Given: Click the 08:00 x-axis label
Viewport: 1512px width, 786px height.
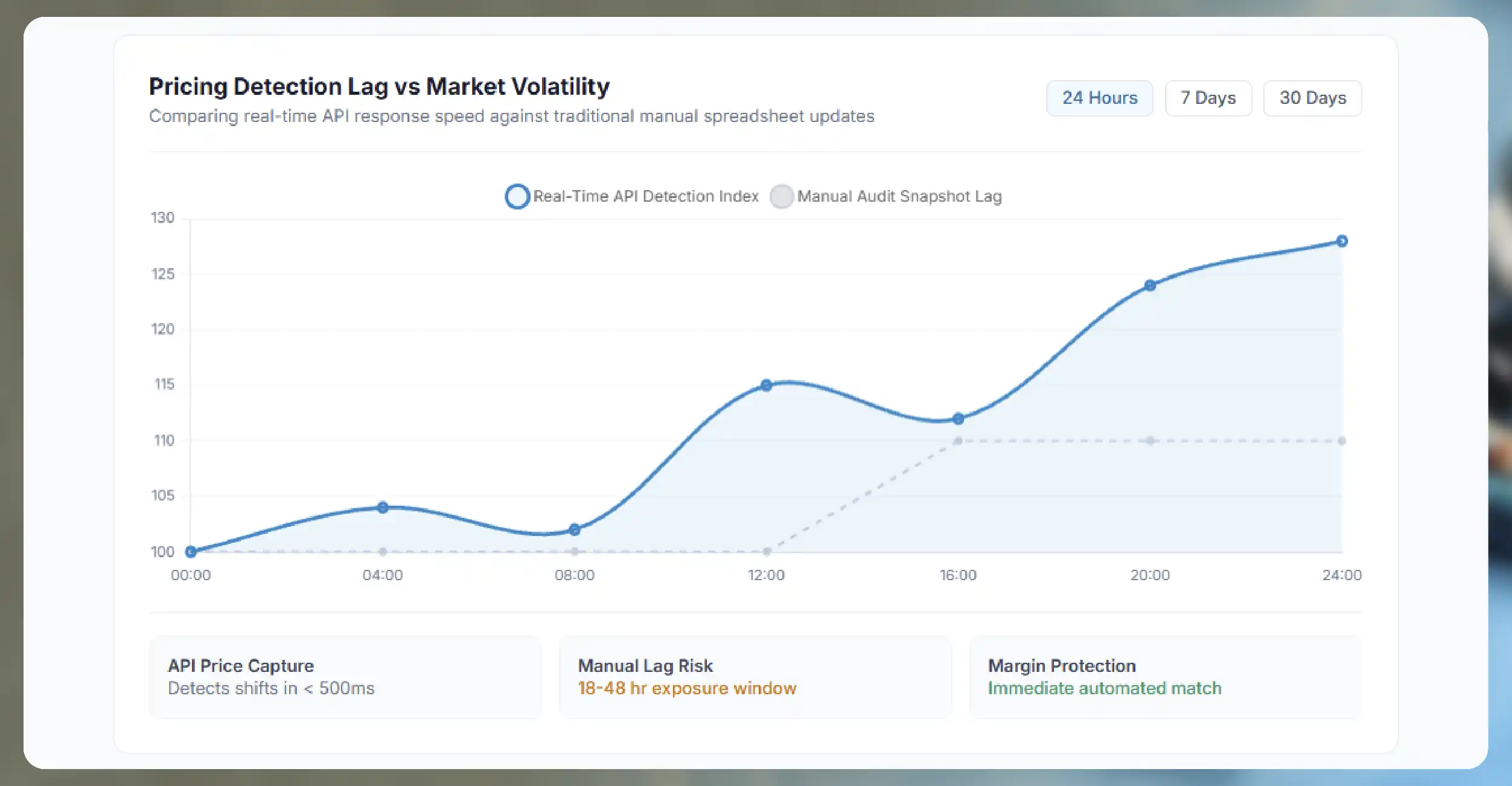Looking at the screenshot, I should coord(575,575).
